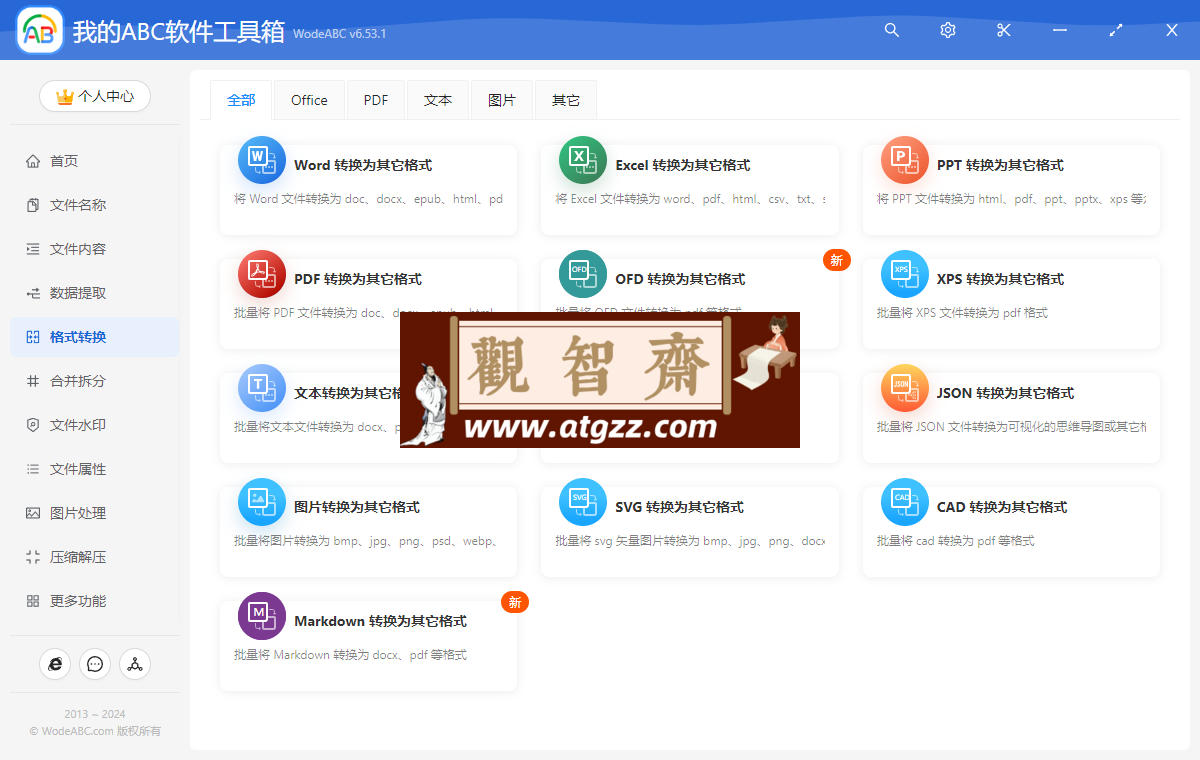Open 文件内容 in the sidebar
1200x760 pixels.
click(95, 249)
